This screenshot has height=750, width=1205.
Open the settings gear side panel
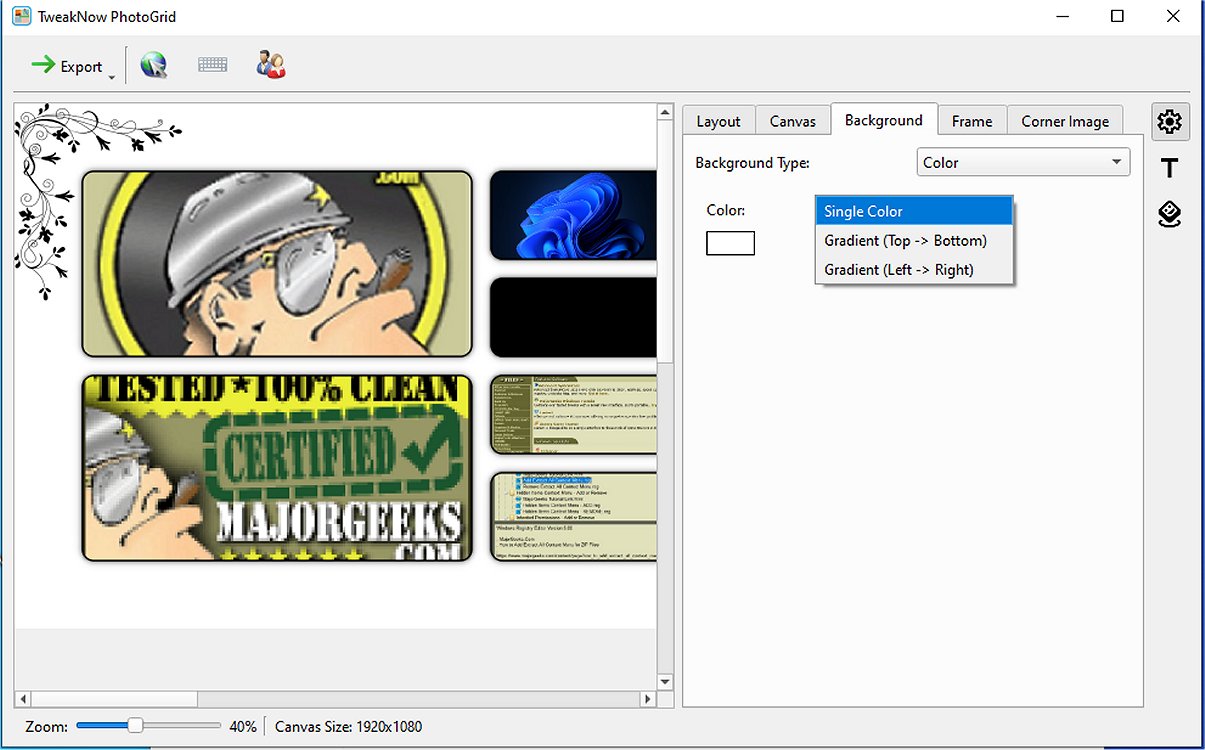pyautogui.click(x=1169, y=122)
